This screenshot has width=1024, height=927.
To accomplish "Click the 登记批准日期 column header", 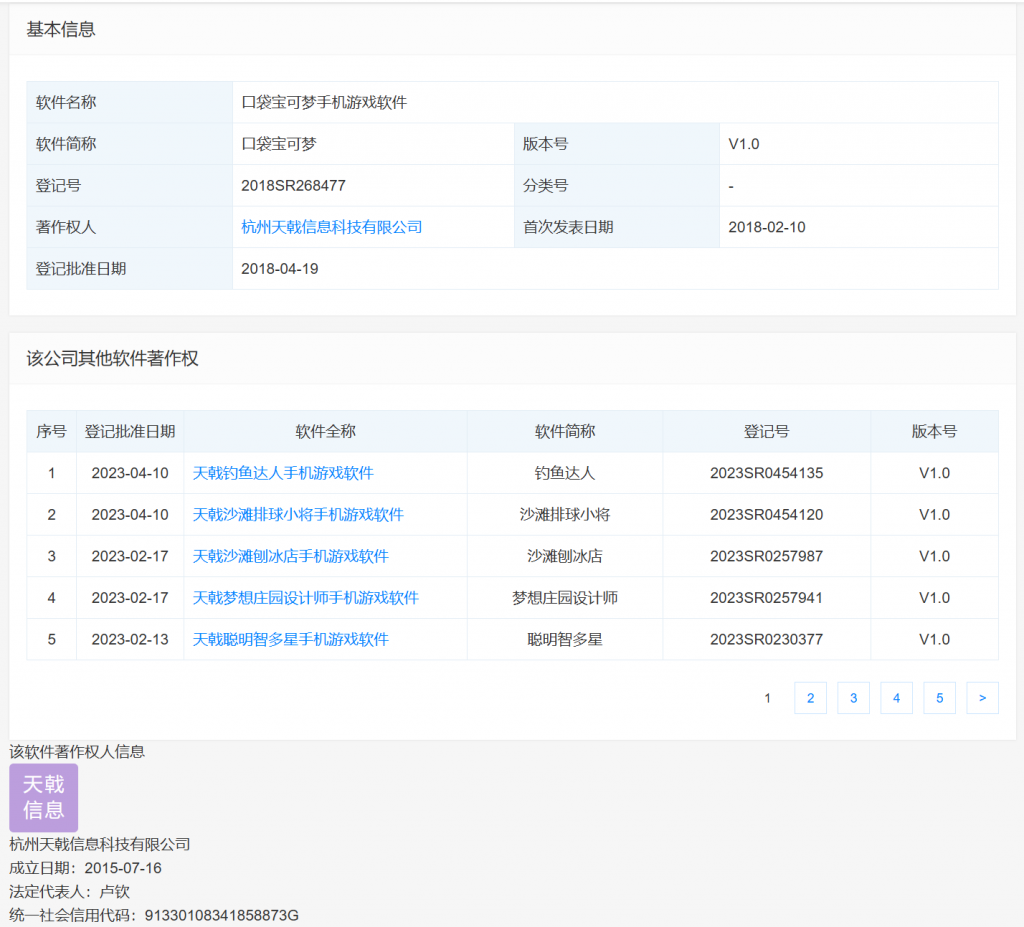I will pyautogui.click(x=130, y=432).
